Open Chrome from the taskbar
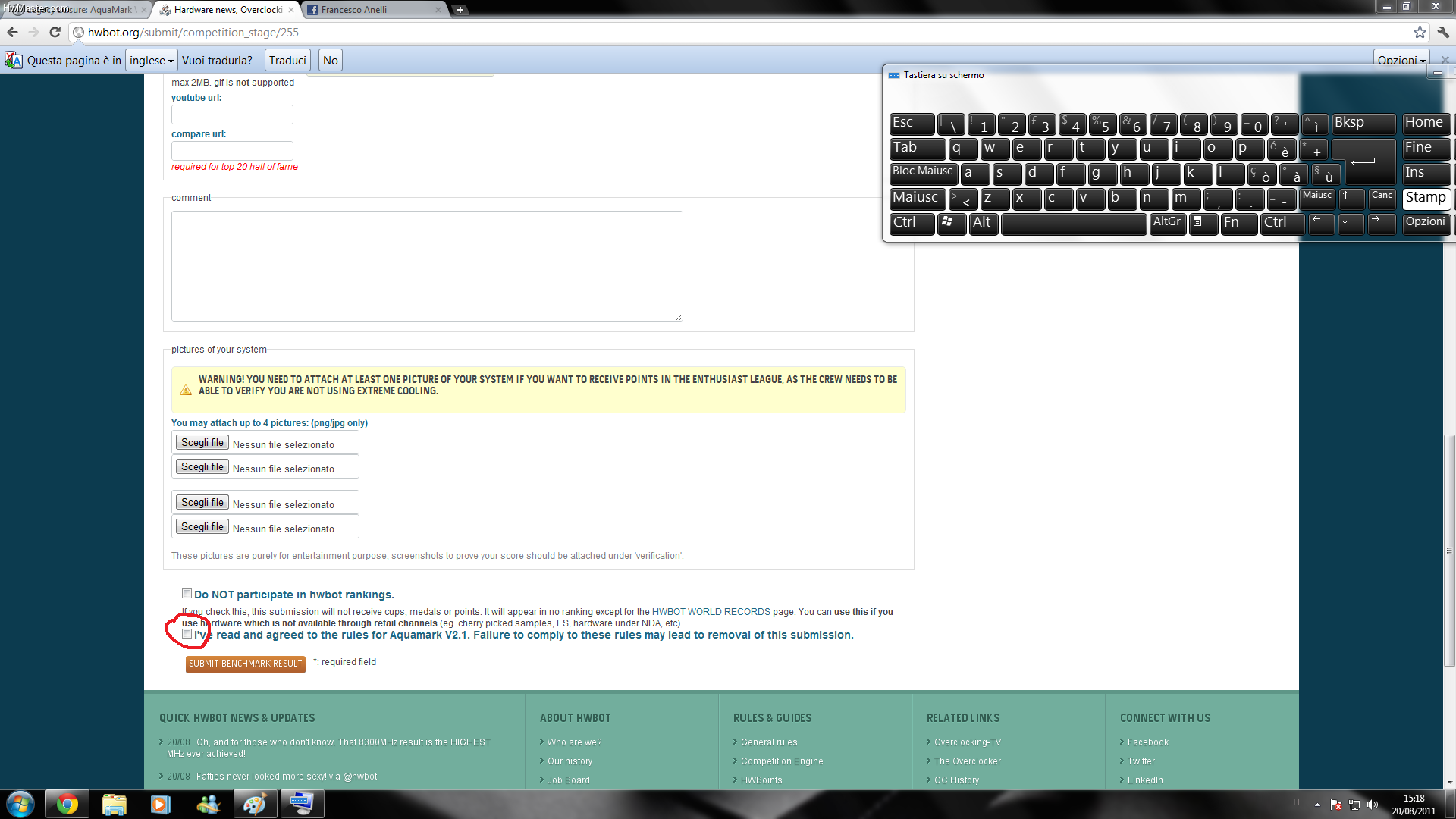The width and height of the screenshot is (1456, 819). point(67,804)
